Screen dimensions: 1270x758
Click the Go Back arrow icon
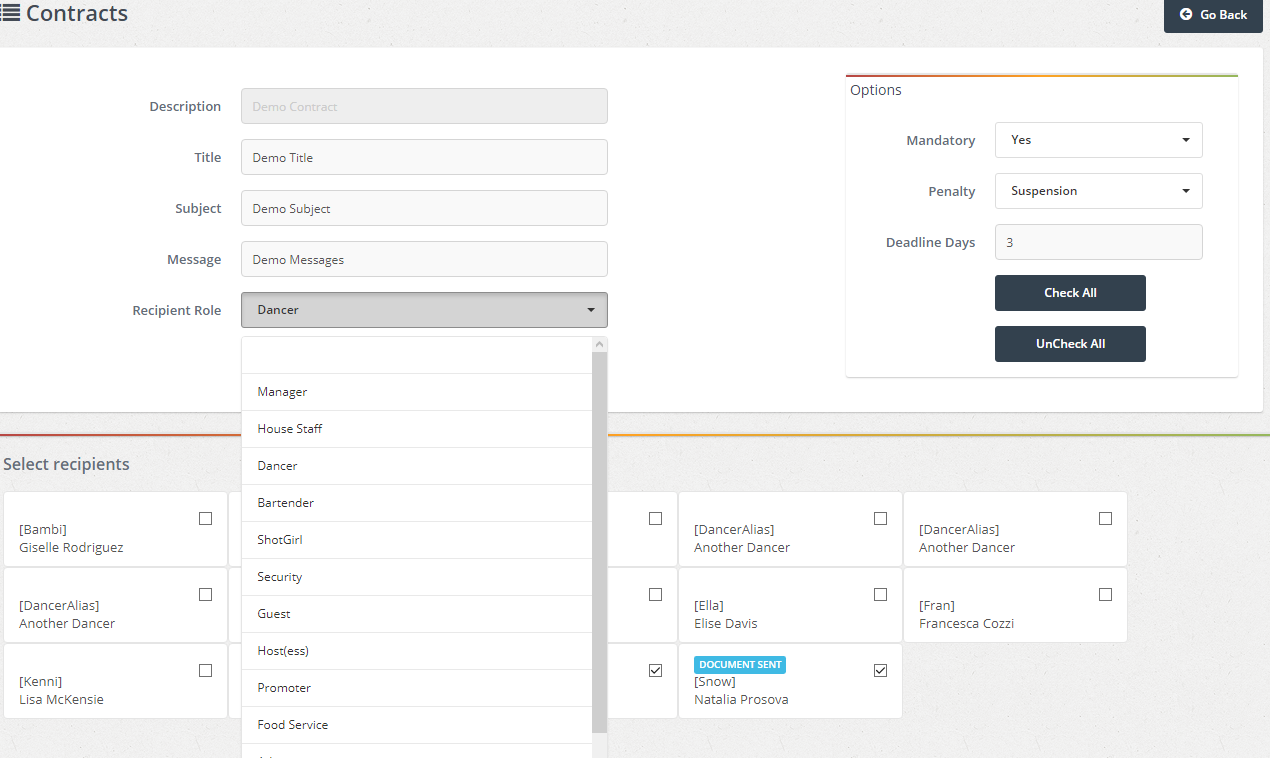(x=1186, y=15)
